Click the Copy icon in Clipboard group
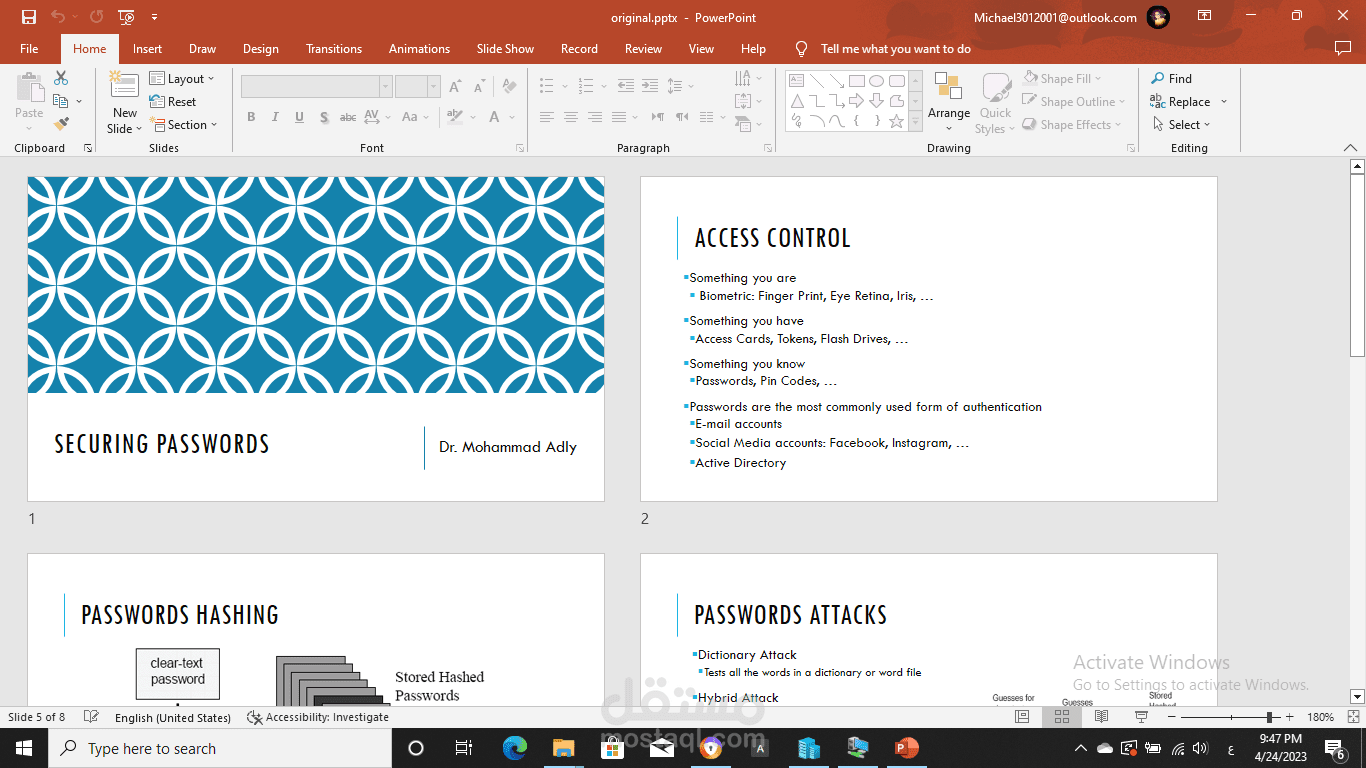 60,101
